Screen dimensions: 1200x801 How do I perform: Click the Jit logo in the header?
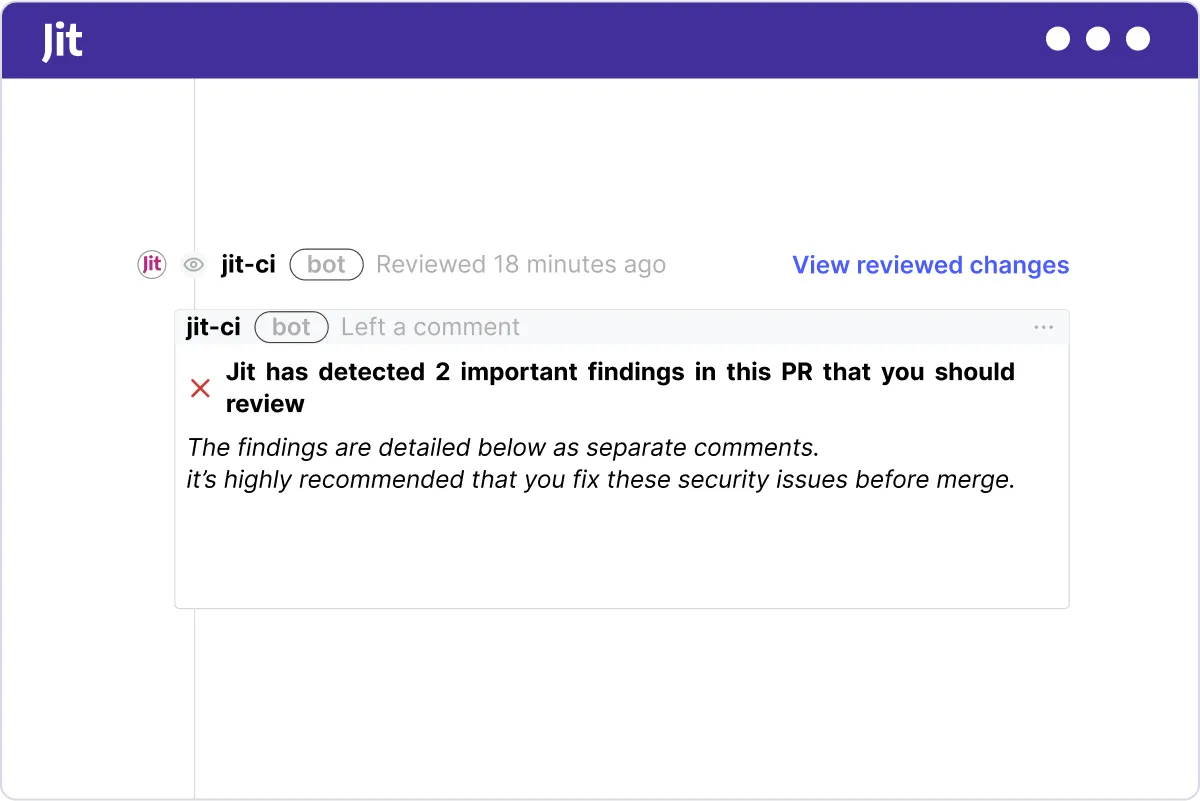[62, 40]
